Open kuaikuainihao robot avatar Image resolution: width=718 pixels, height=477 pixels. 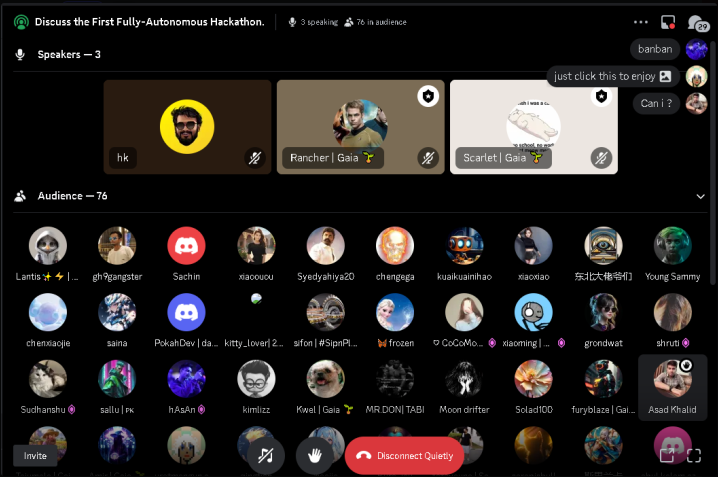coord(464,246)
